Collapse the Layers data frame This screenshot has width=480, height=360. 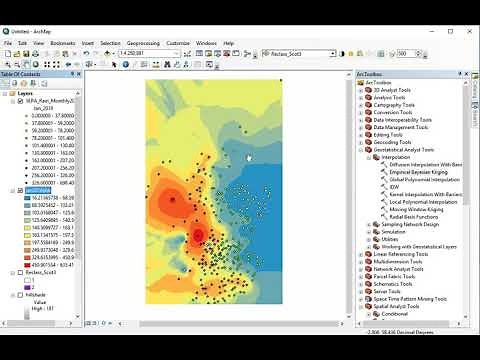[5, 93]
